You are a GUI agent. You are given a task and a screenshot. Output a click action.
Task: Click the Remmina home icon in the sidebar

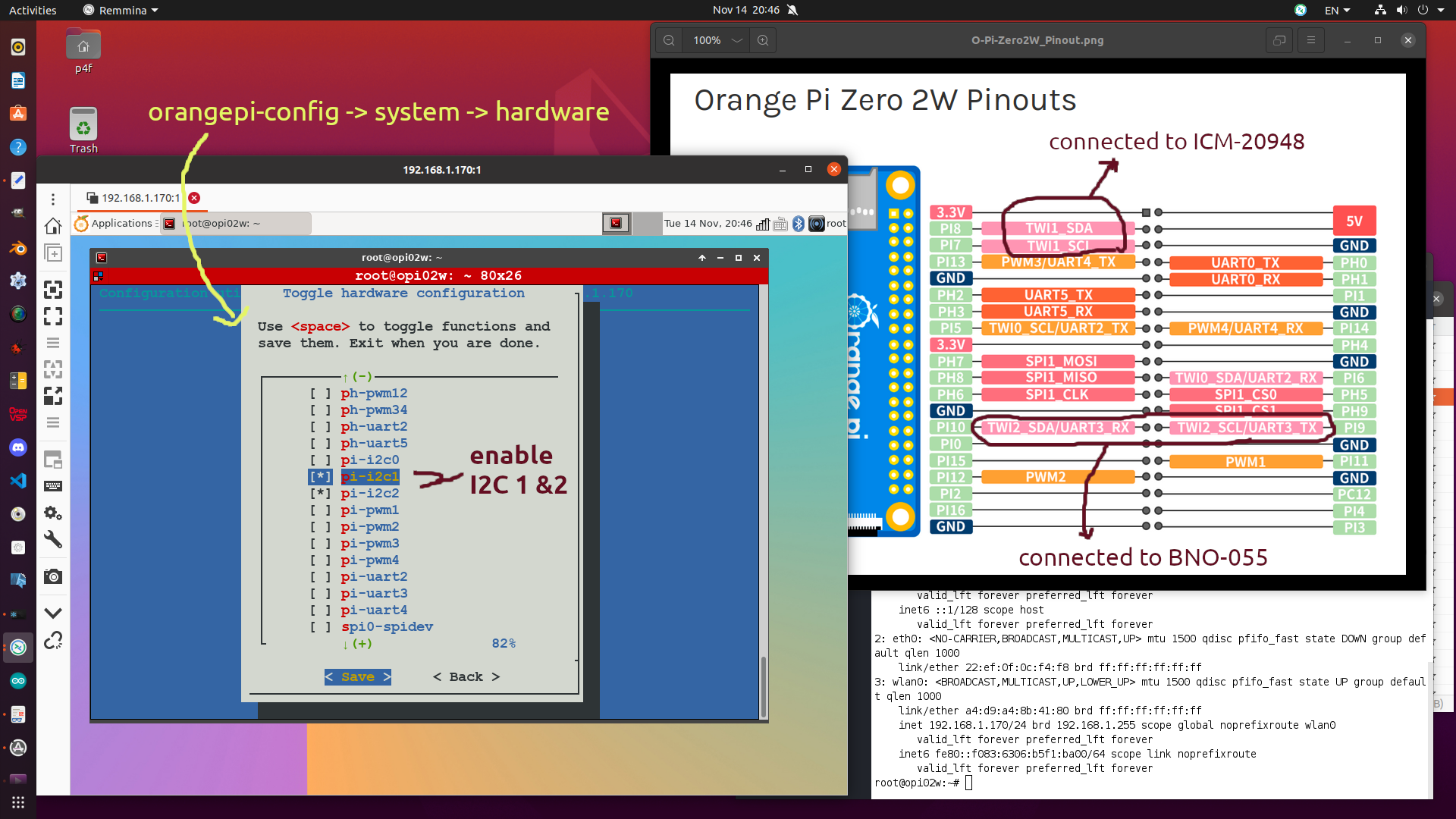pos(53,226)
